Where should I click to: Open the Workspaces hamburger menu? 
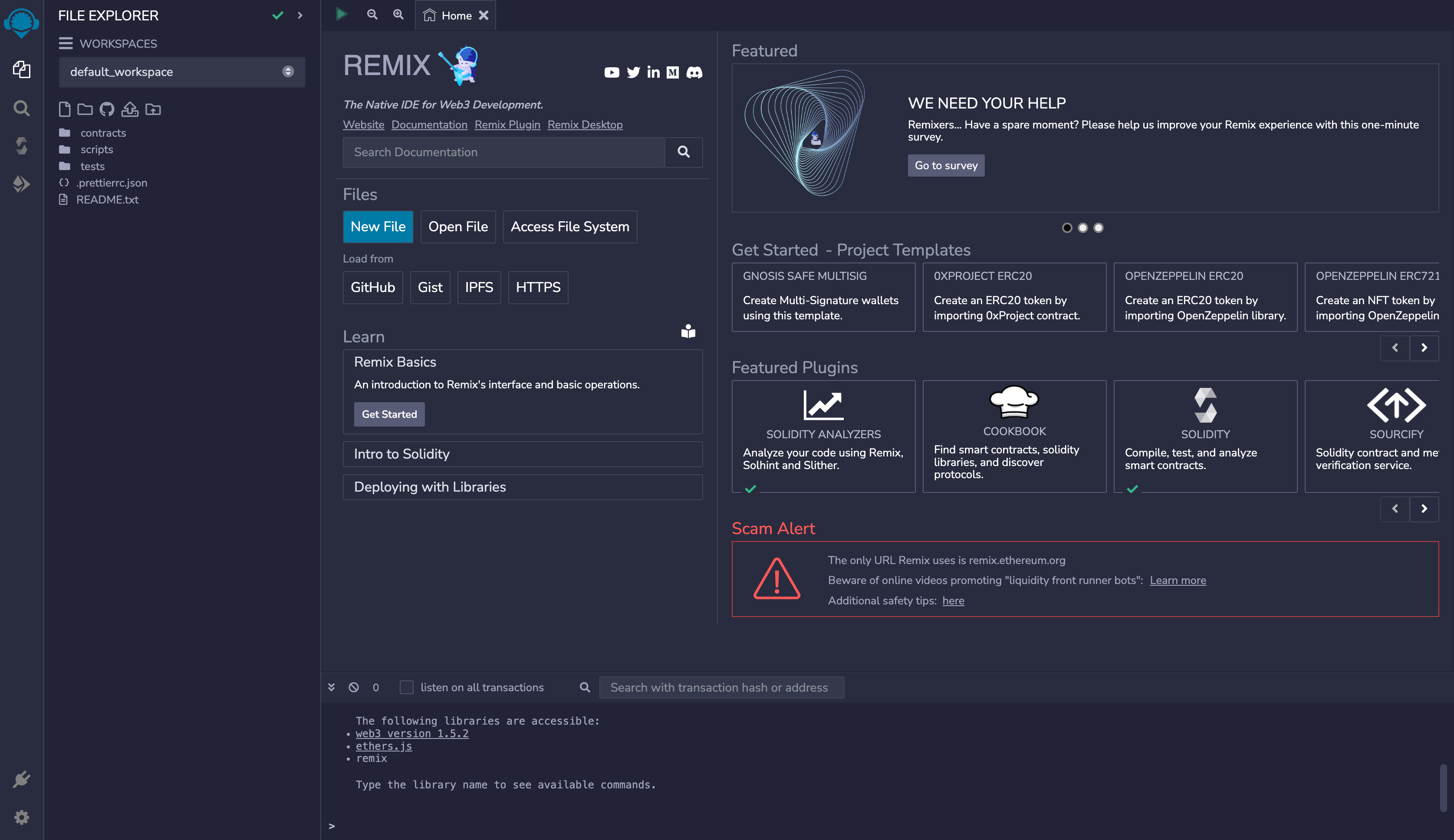click(x=65, y=43)
